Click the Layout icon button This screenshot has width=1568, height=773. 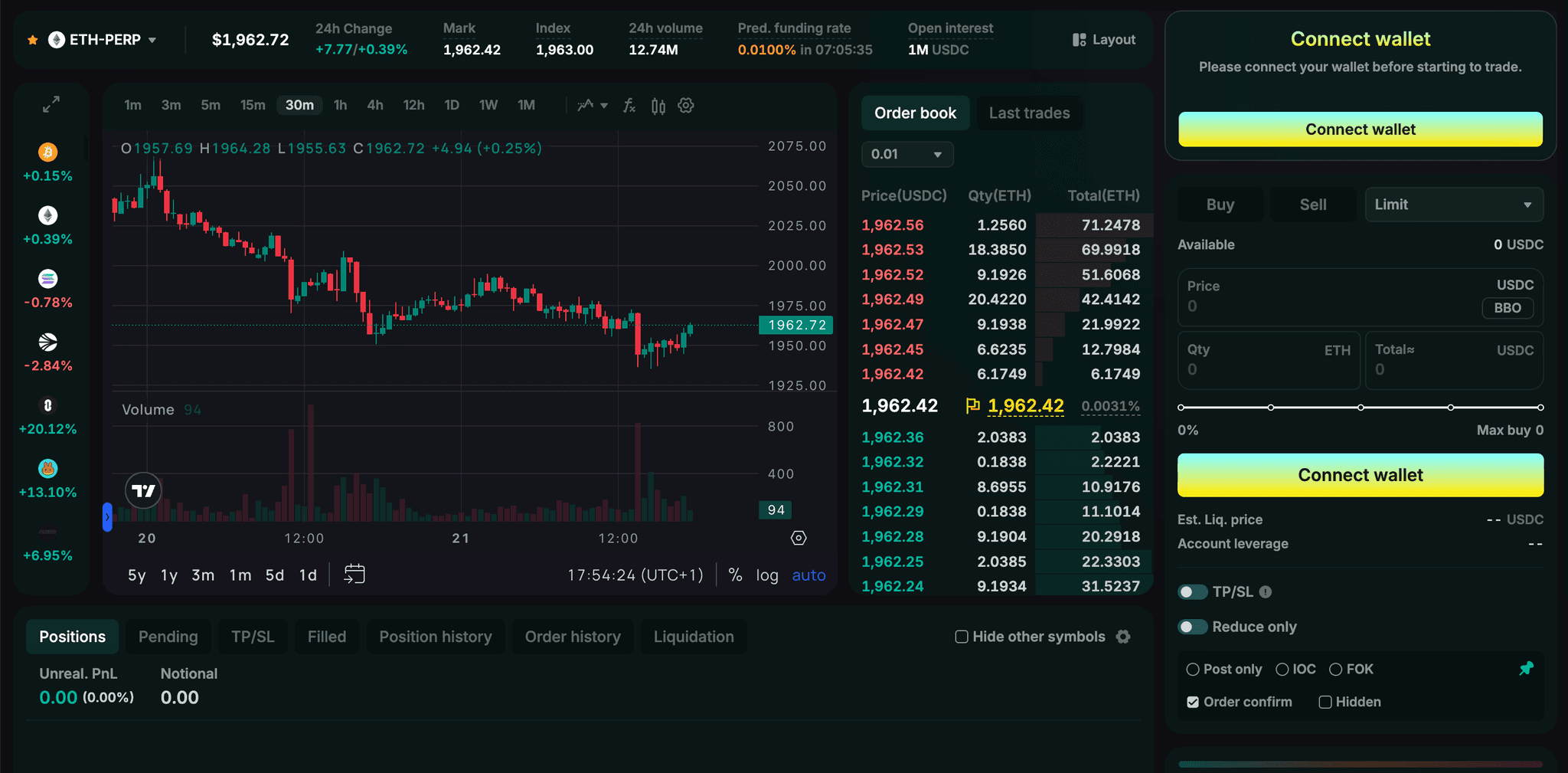pos(1080,40)
